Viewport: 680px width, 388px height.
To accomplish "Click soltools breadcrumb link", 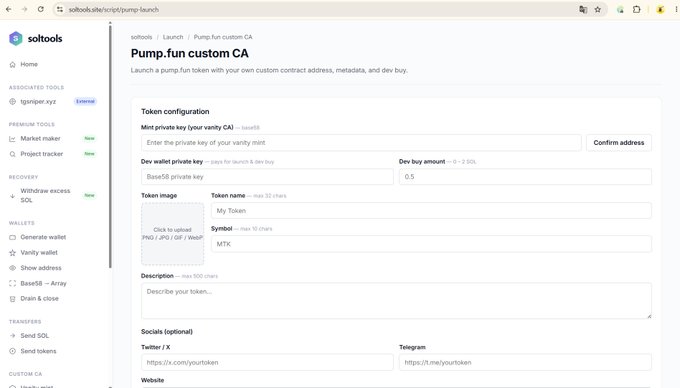I will (x=141, y=37).
